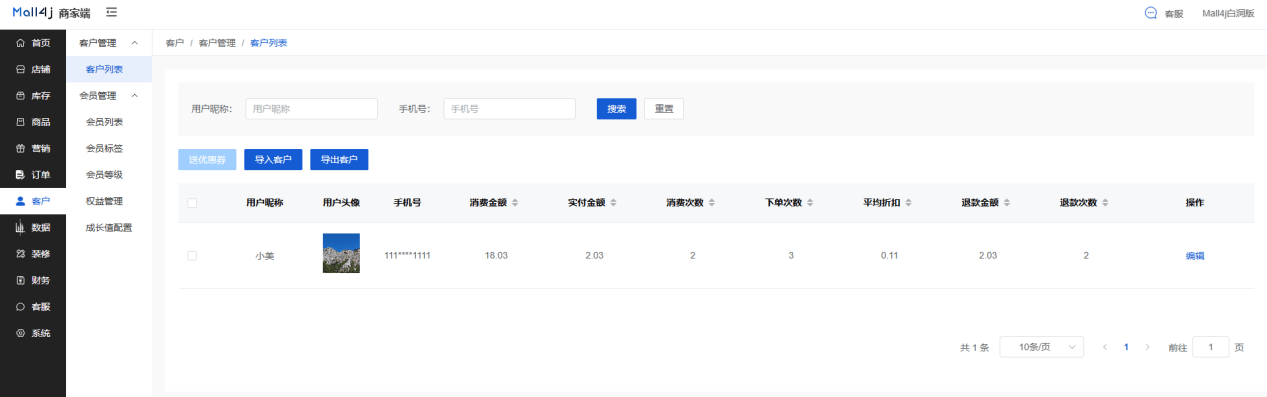
Task: Collapse the sidebar with the hamburger icon
Action: tap(111, 12)
